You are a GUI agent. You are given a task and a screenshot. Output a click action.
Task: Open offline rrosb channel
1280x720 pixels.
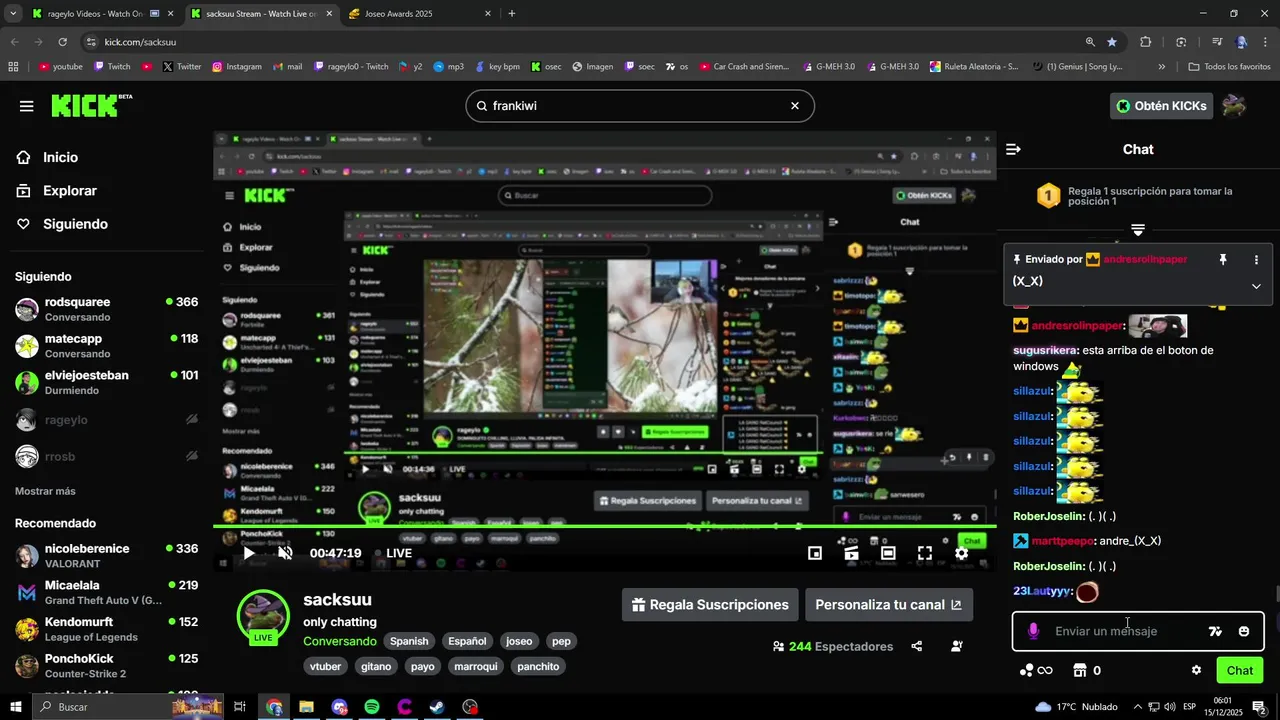(x=105, y=456)
